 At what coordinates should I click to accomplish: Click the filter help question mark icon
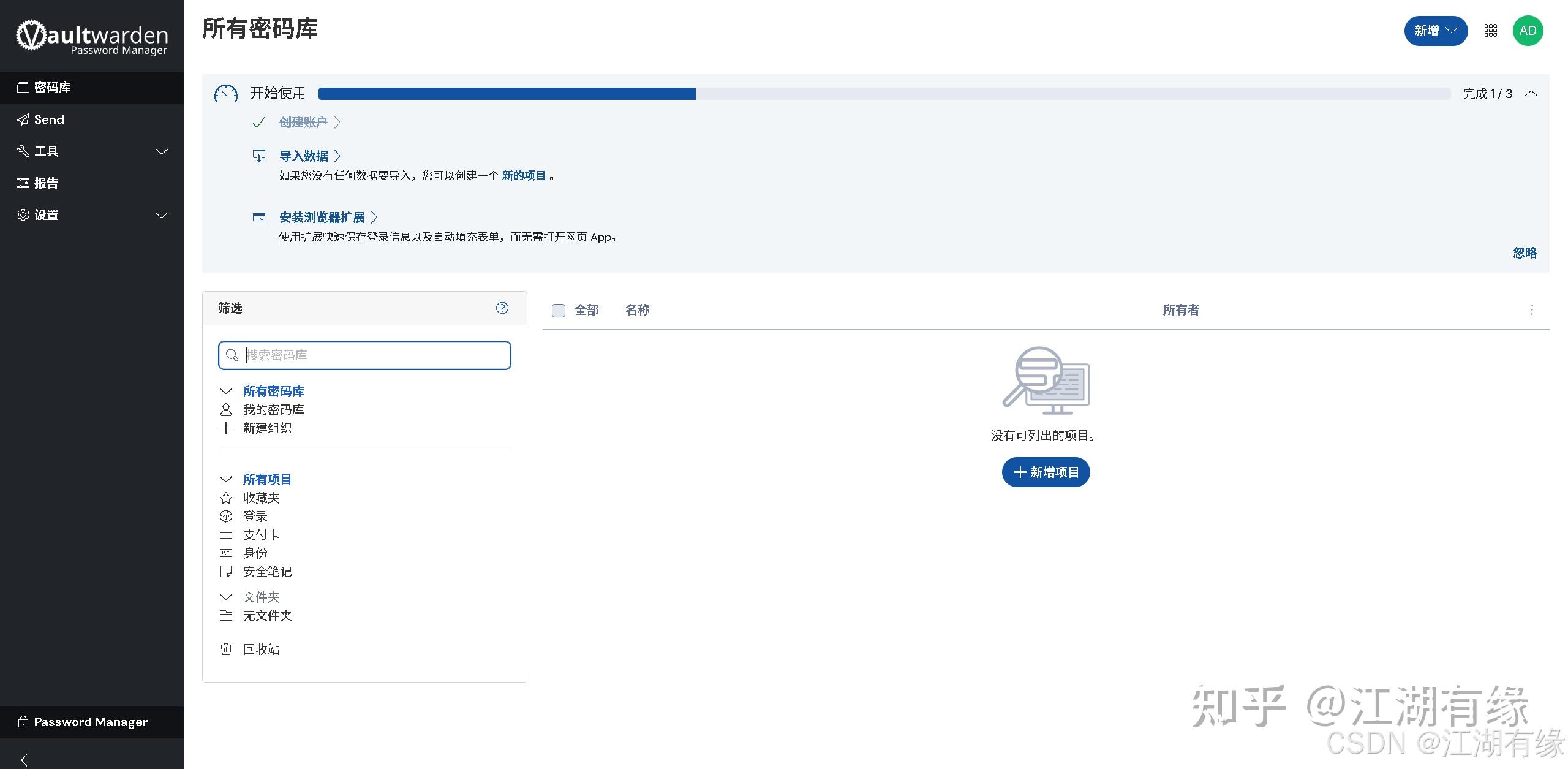[x=502, y=308]
